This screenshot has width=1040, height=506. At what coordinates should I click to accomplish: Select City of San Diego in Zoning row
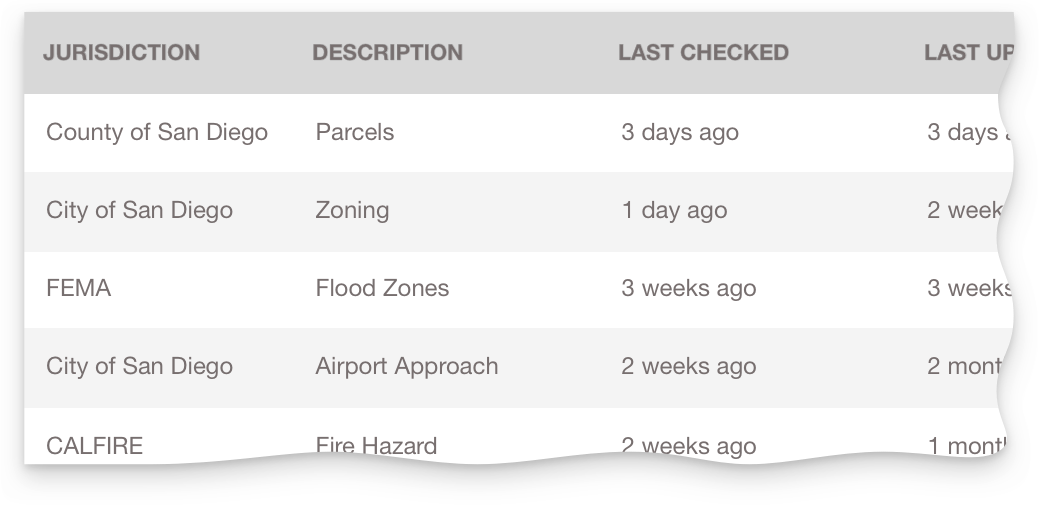click(x=139, y=210)
